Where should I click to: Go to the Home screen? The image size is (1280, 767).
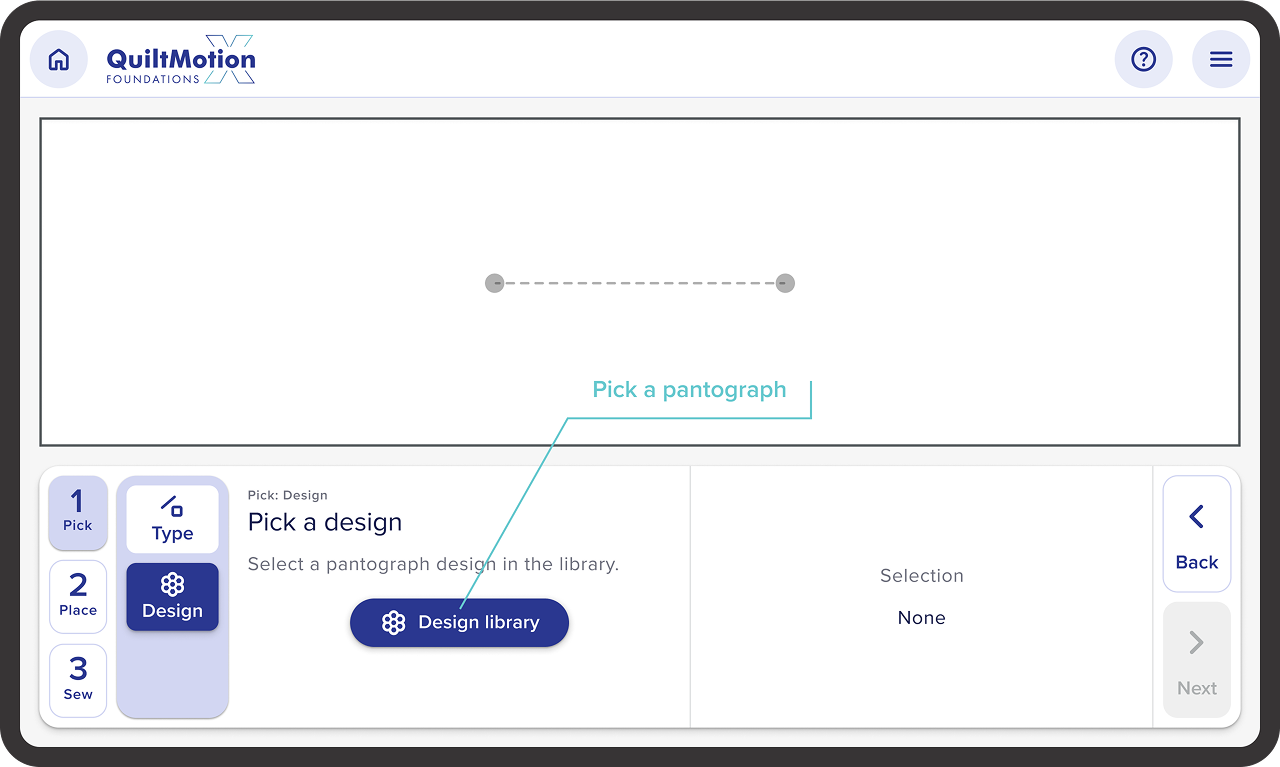tap(59, 60)
